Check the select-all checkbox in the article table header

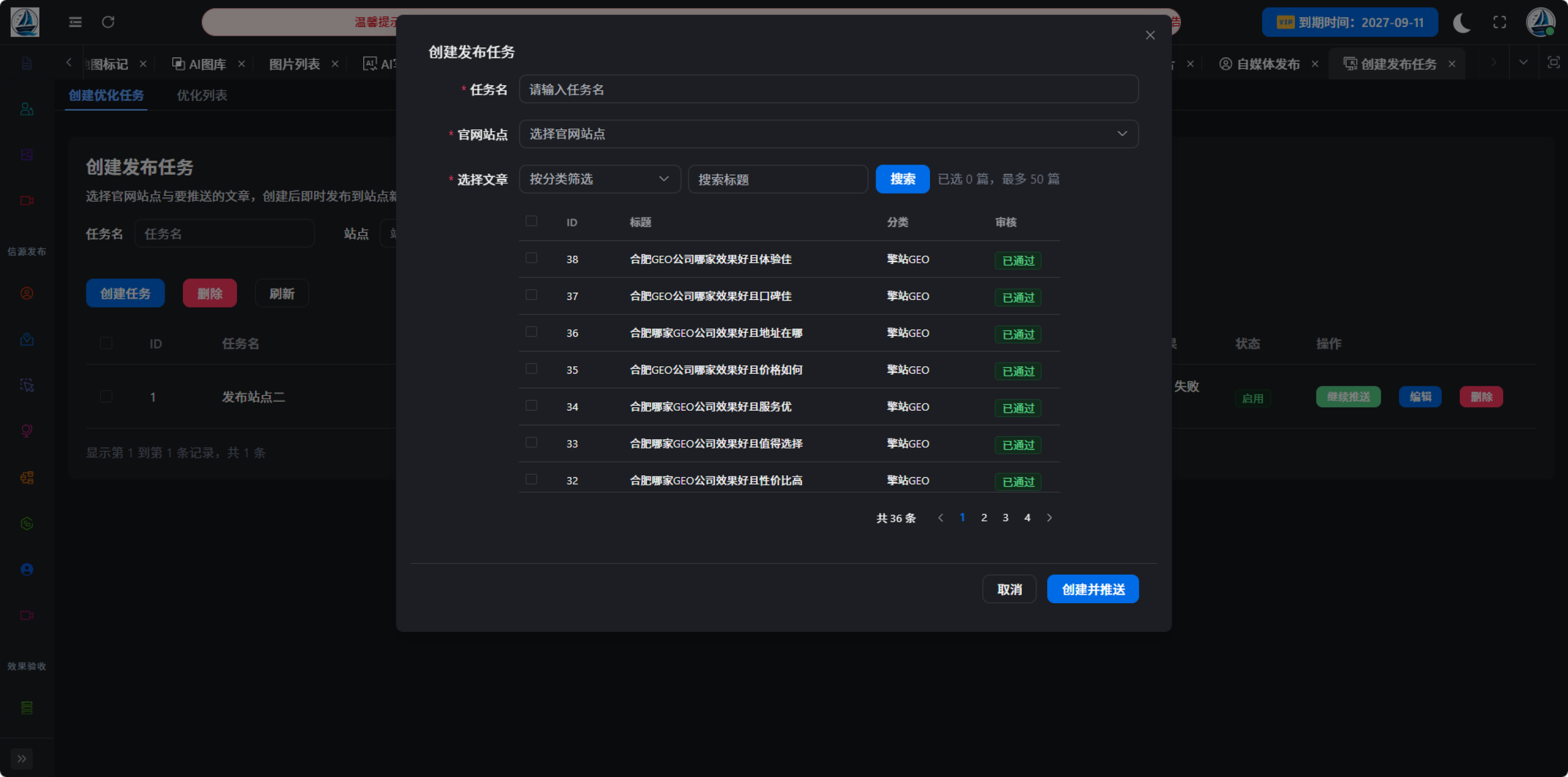click(531, 221)
